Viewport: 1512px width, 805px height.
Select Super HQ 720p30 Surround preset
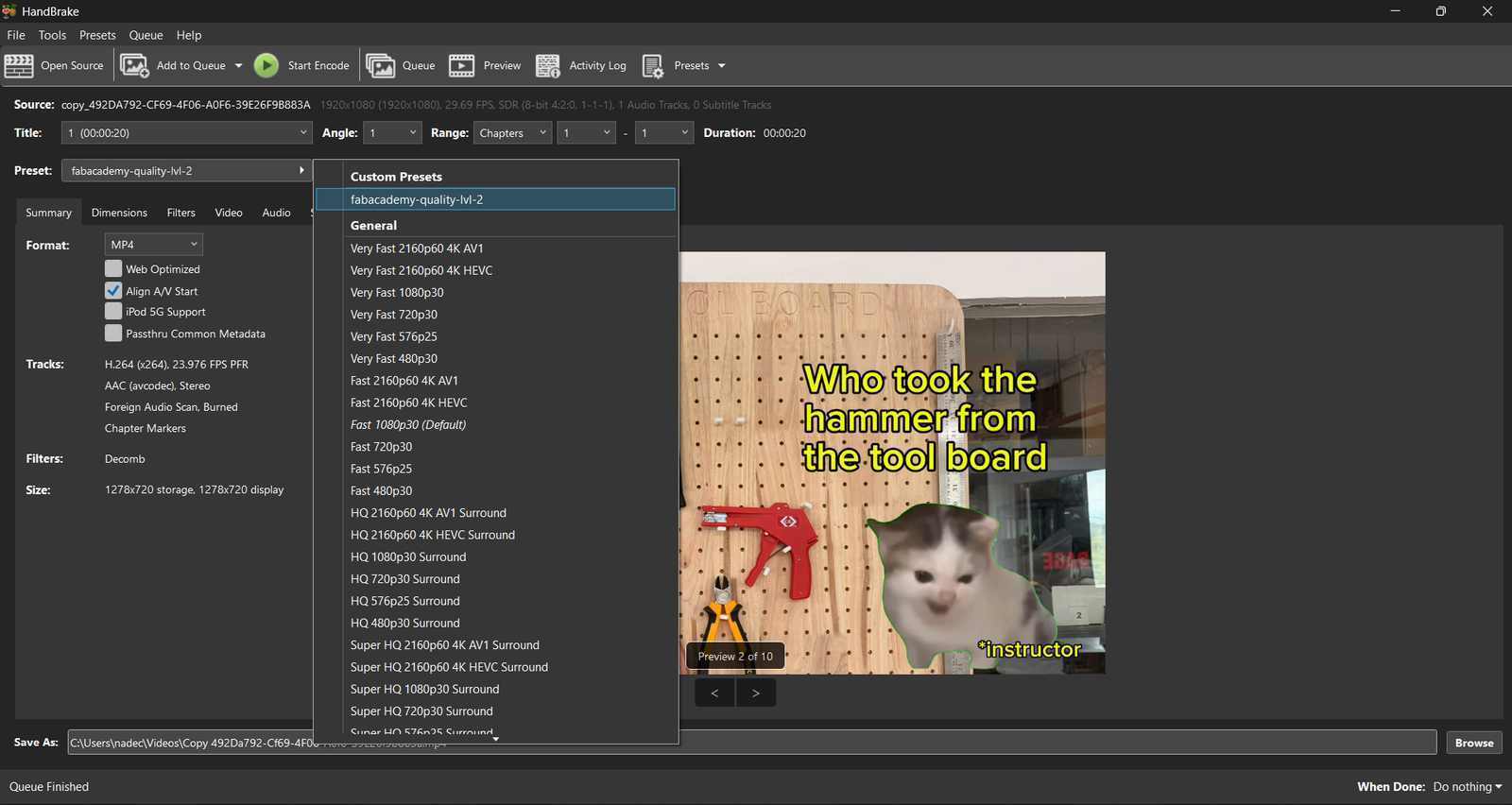[495, 711]
